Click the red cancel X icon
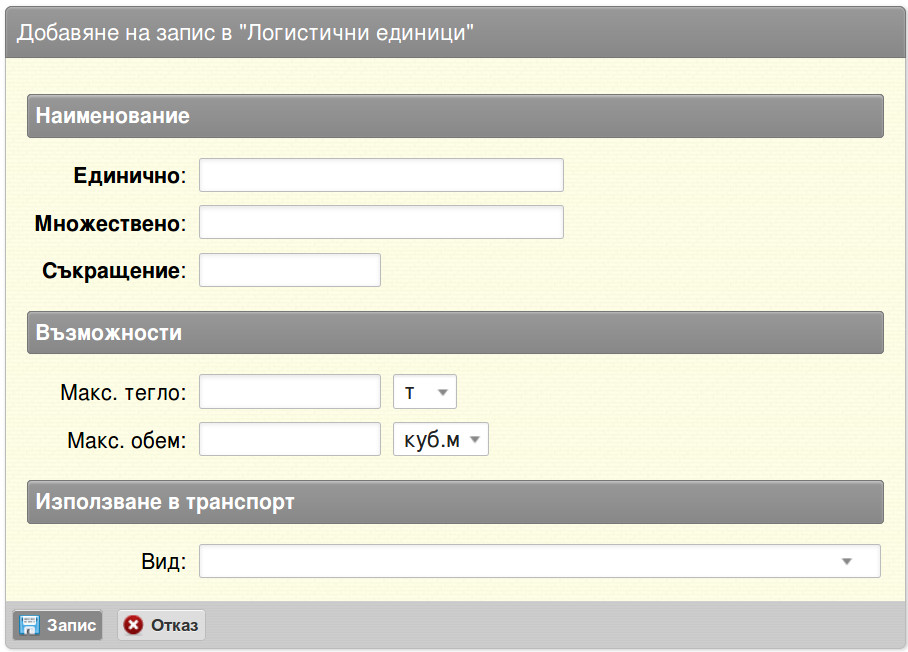Viewport: 908px width, 652px height. pyautogui.click(x=133, y=625)
